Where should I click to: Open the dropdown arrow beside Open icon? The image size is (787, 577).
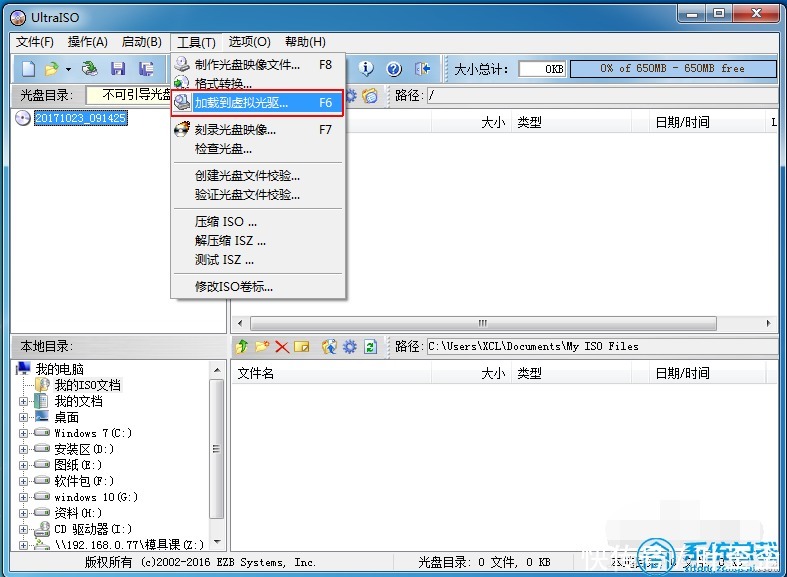pos(68,69)
